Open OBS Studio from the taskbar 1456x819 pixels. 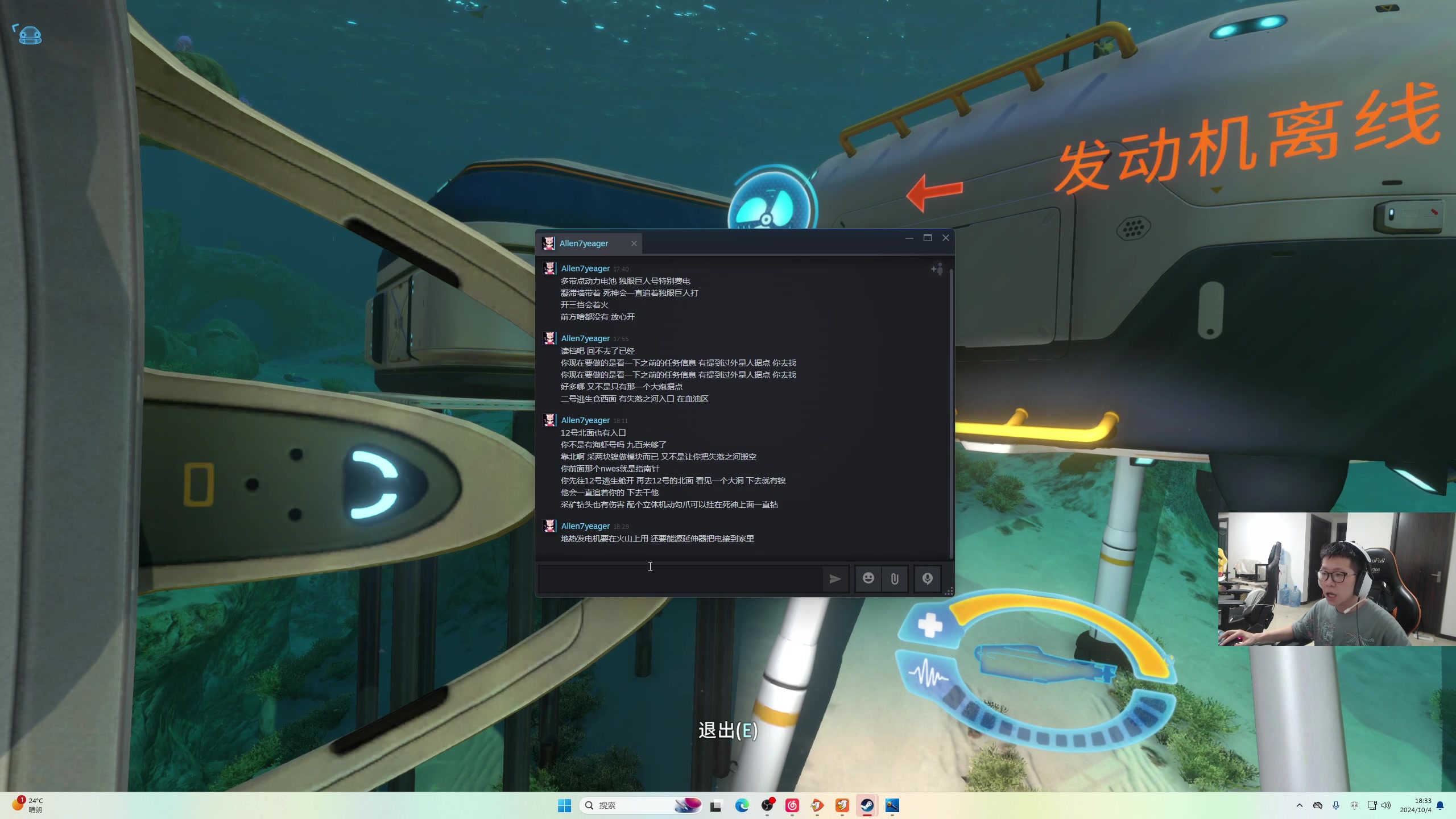767,805
